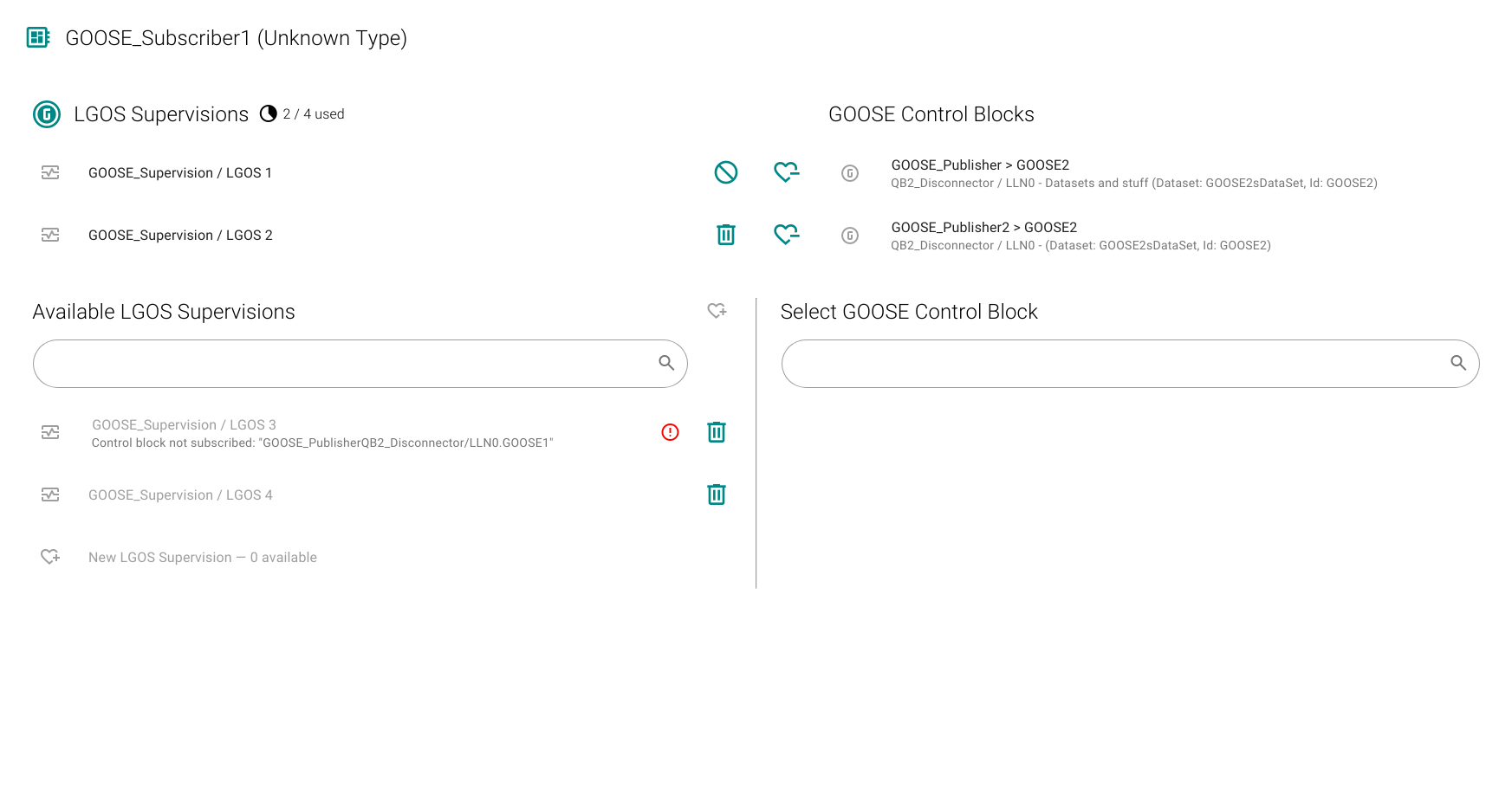Click heart-plus icon next to Available LGOS Supervisions
This screenshot has width=1512, height=808.
tap(717, 311)
